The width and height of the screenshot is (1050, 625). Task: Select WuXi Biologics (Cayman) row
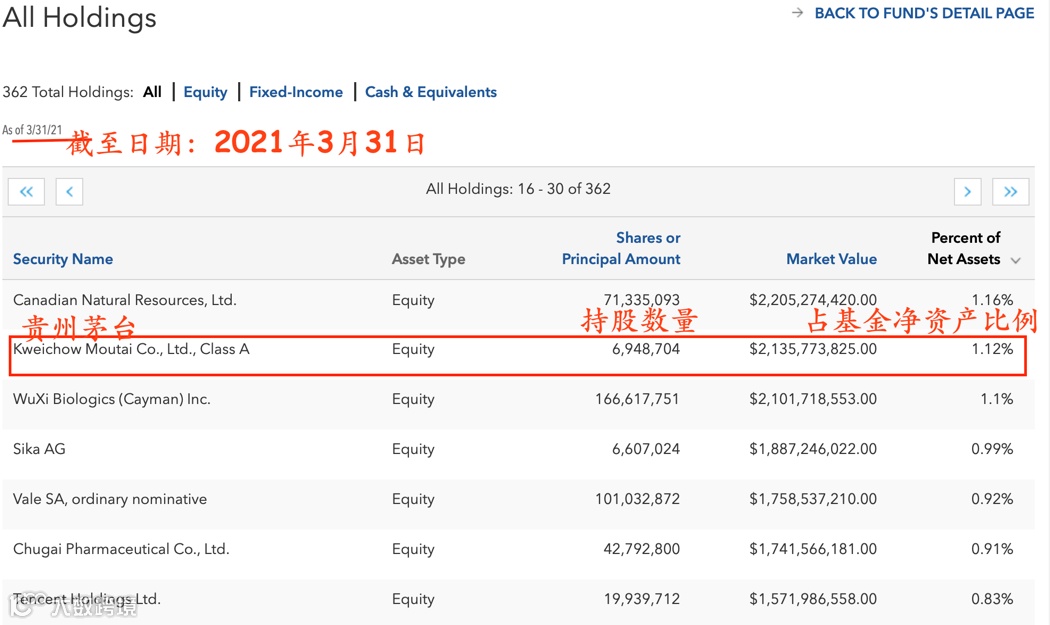(112, 399)
